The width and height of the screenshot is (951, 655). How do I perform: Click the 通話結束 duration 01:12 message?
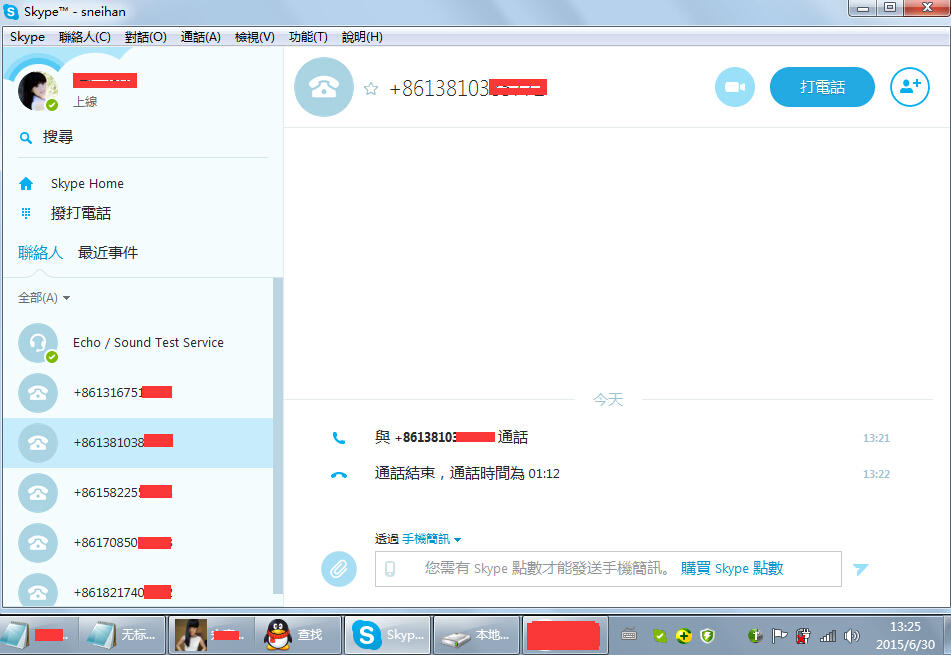(x=467, y=474)
